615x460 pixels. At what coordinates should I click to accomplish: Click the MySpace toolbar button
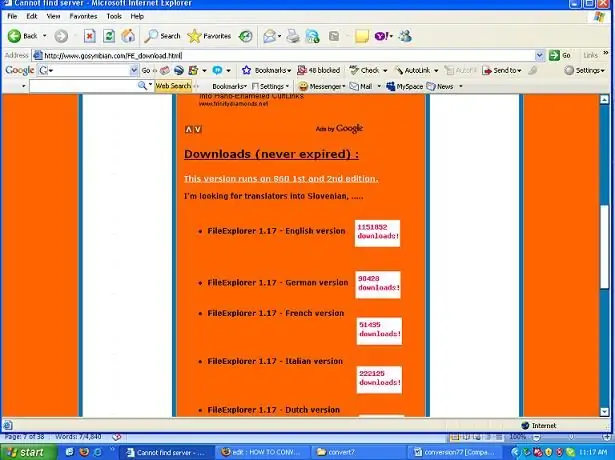click(x=404, y=86)
